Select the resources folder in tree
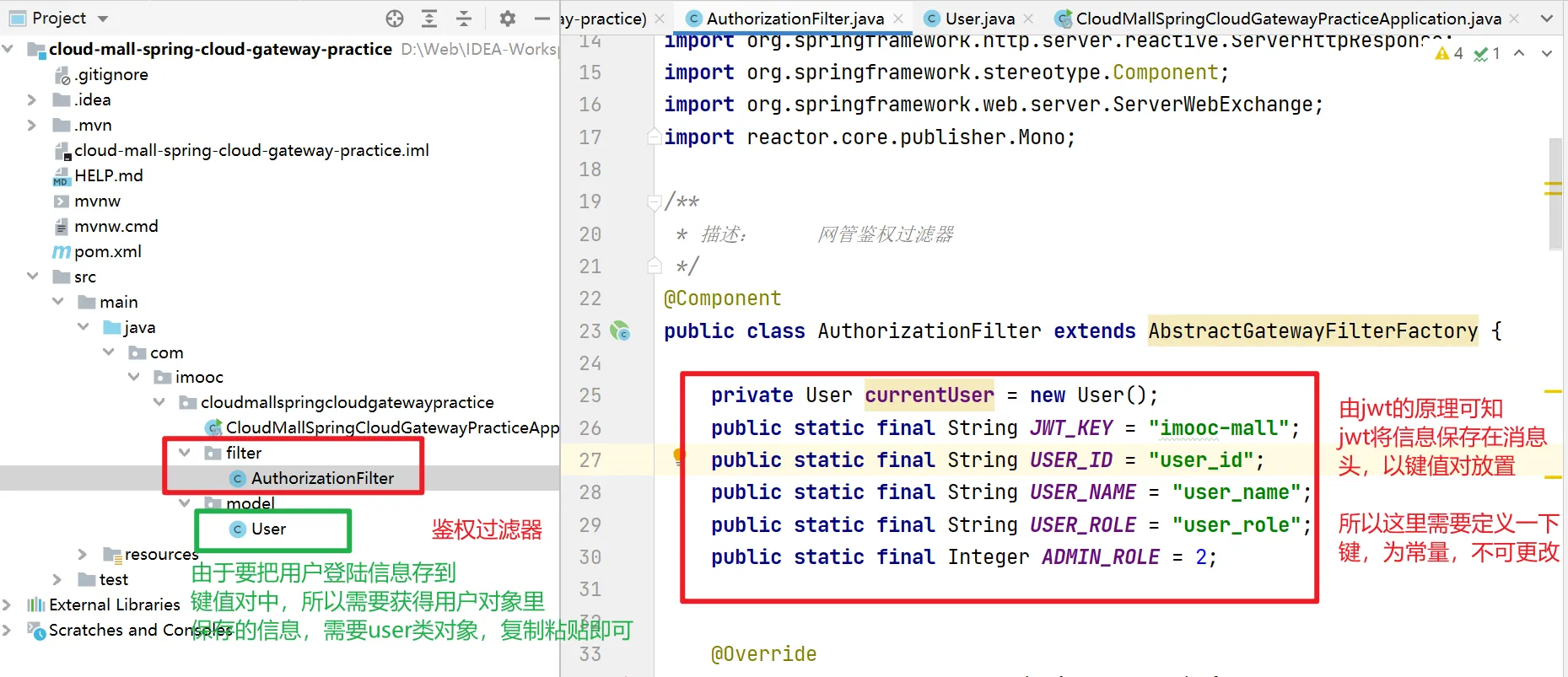 point(161,554)
